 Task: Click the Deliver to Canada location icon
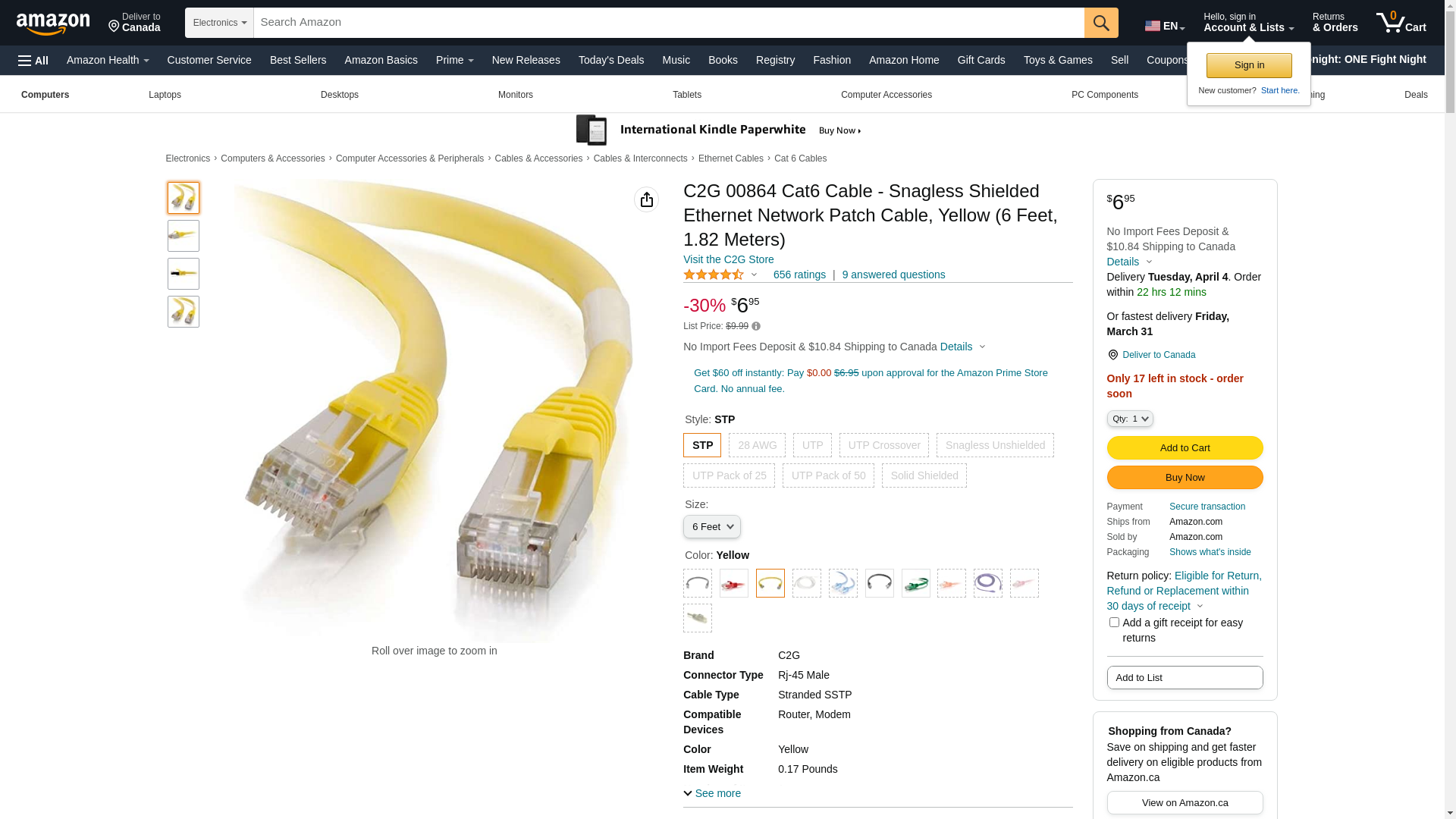(1112, 355)
